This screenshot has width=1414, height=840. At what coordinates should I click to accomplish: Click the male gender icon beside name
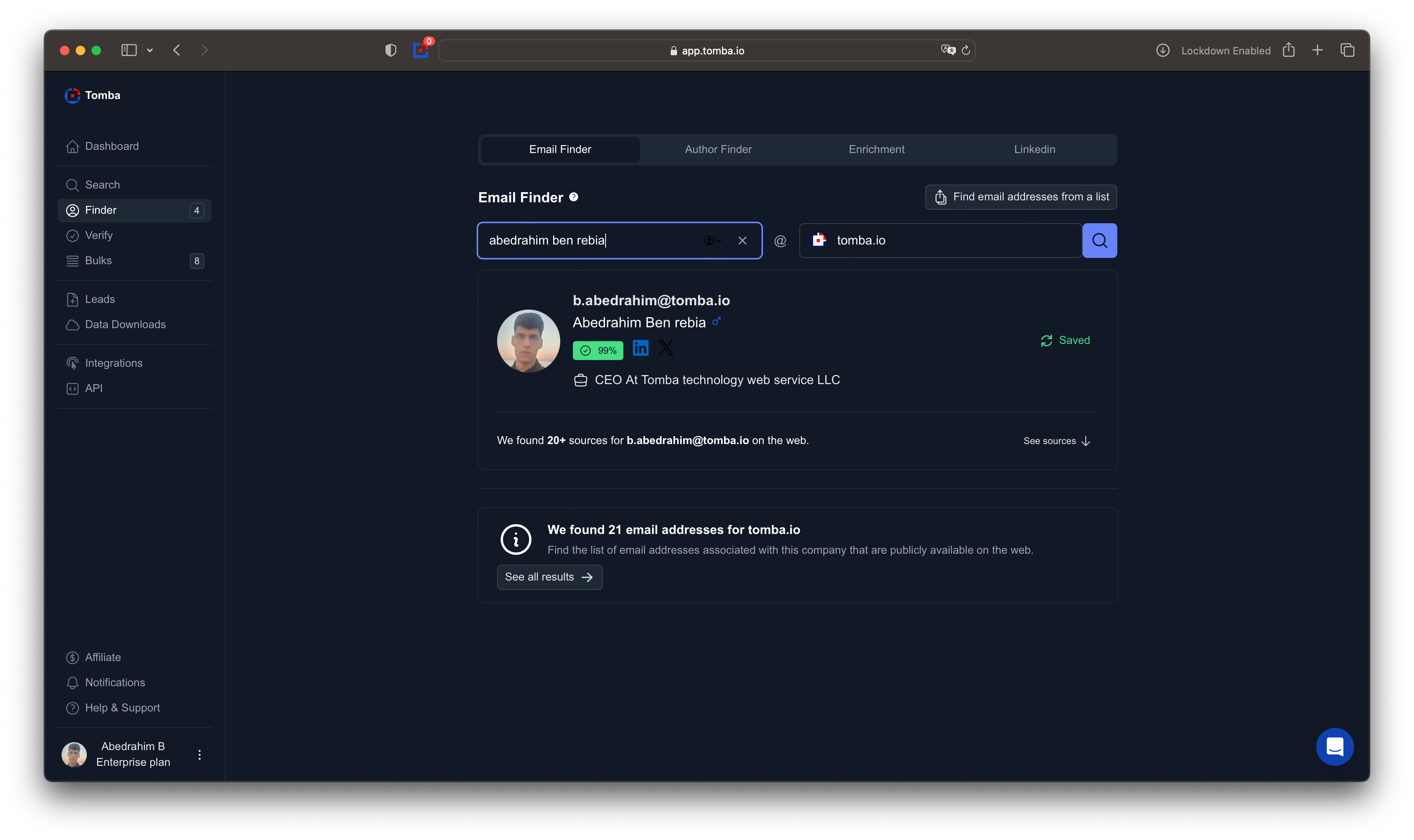[x=716, y=321]
